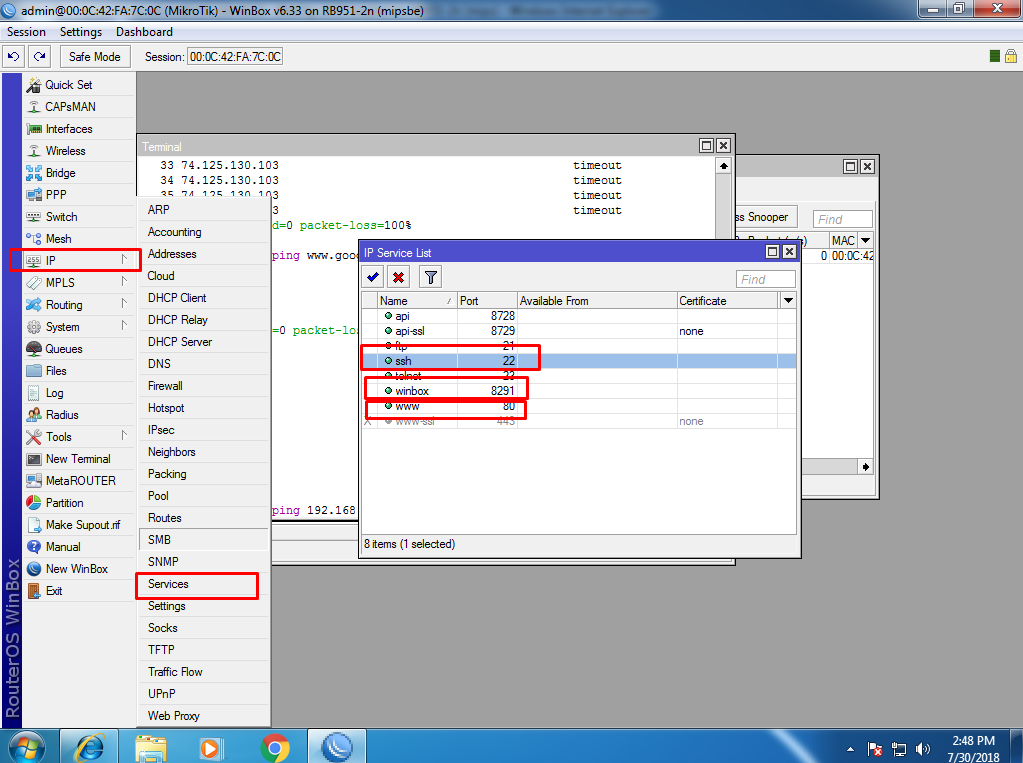Click Find field in background window
The height and width of the screenshot is (763, 1023).
843,219
